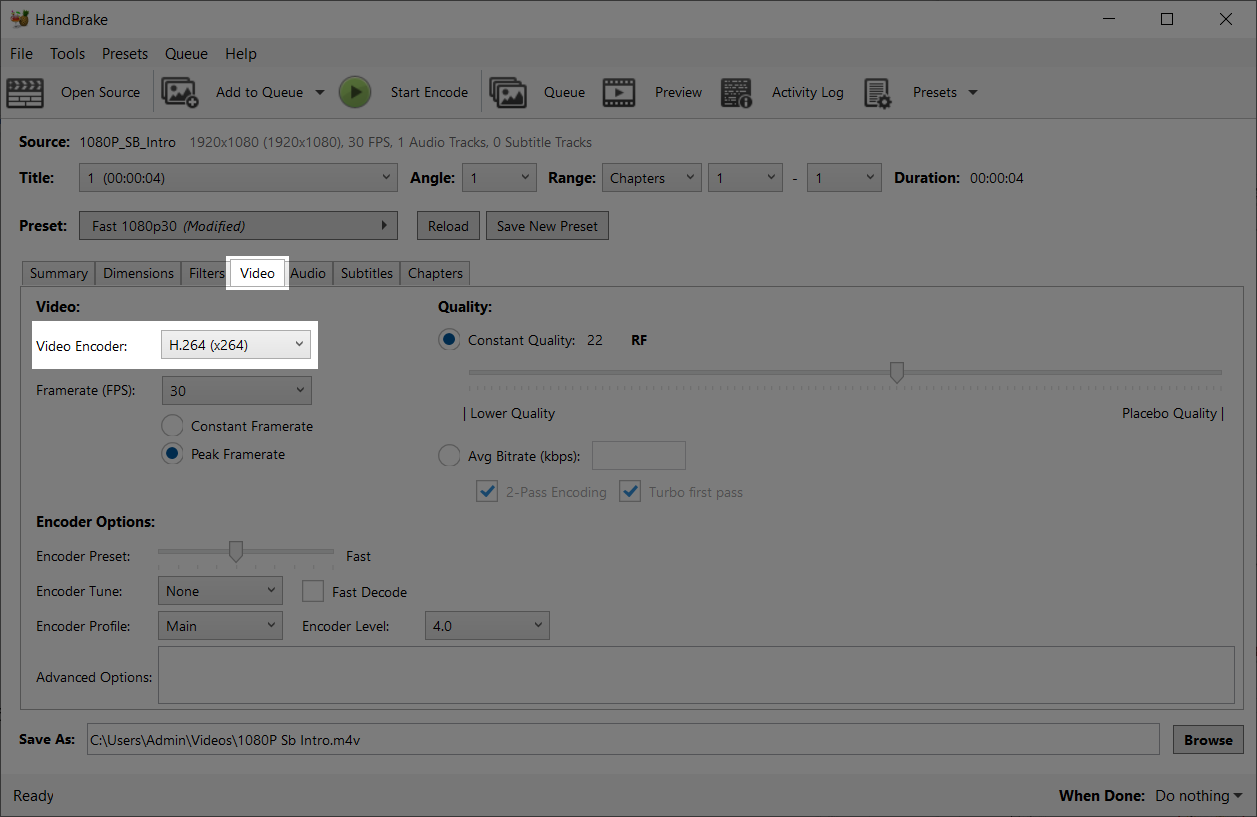Select Constant Framerate radio button
Viewport: 1257px width, 817px height.
click(172, 426)
